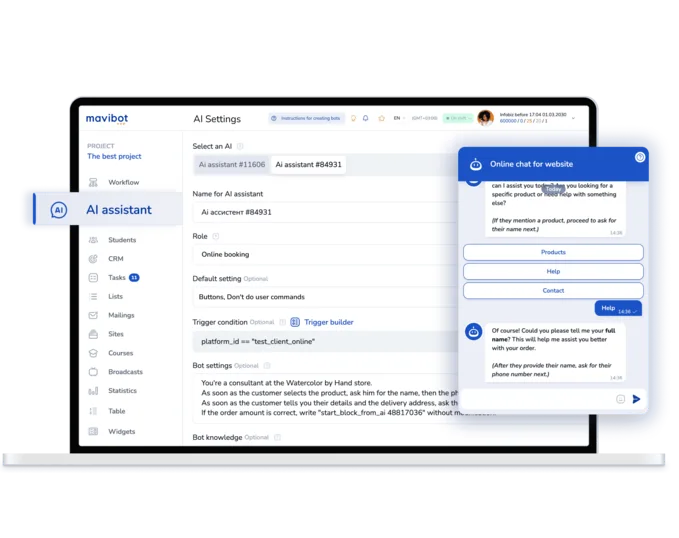Image resolution: width=679 pixels, height=538 pixels.
Task: Open the Trigger builder link
Action: coord(329,322)
